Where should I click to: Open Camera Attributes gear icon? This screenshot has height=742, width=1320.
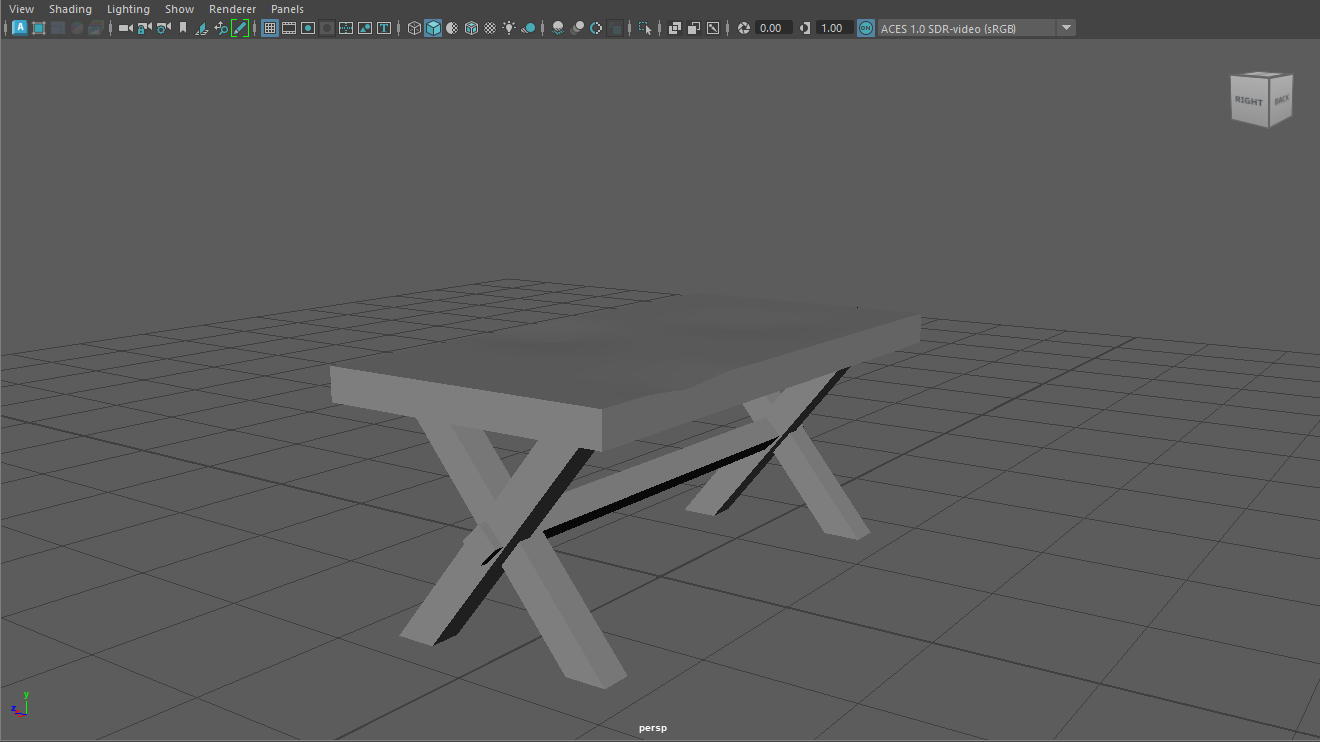point(163,28)
